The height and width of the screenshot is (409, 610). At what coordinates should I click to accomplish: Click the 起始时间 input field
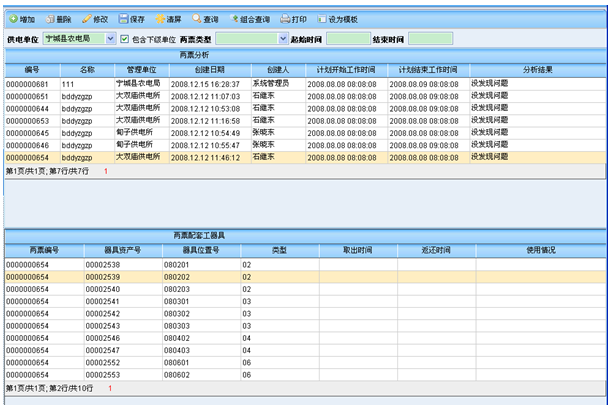coord(348,39)
